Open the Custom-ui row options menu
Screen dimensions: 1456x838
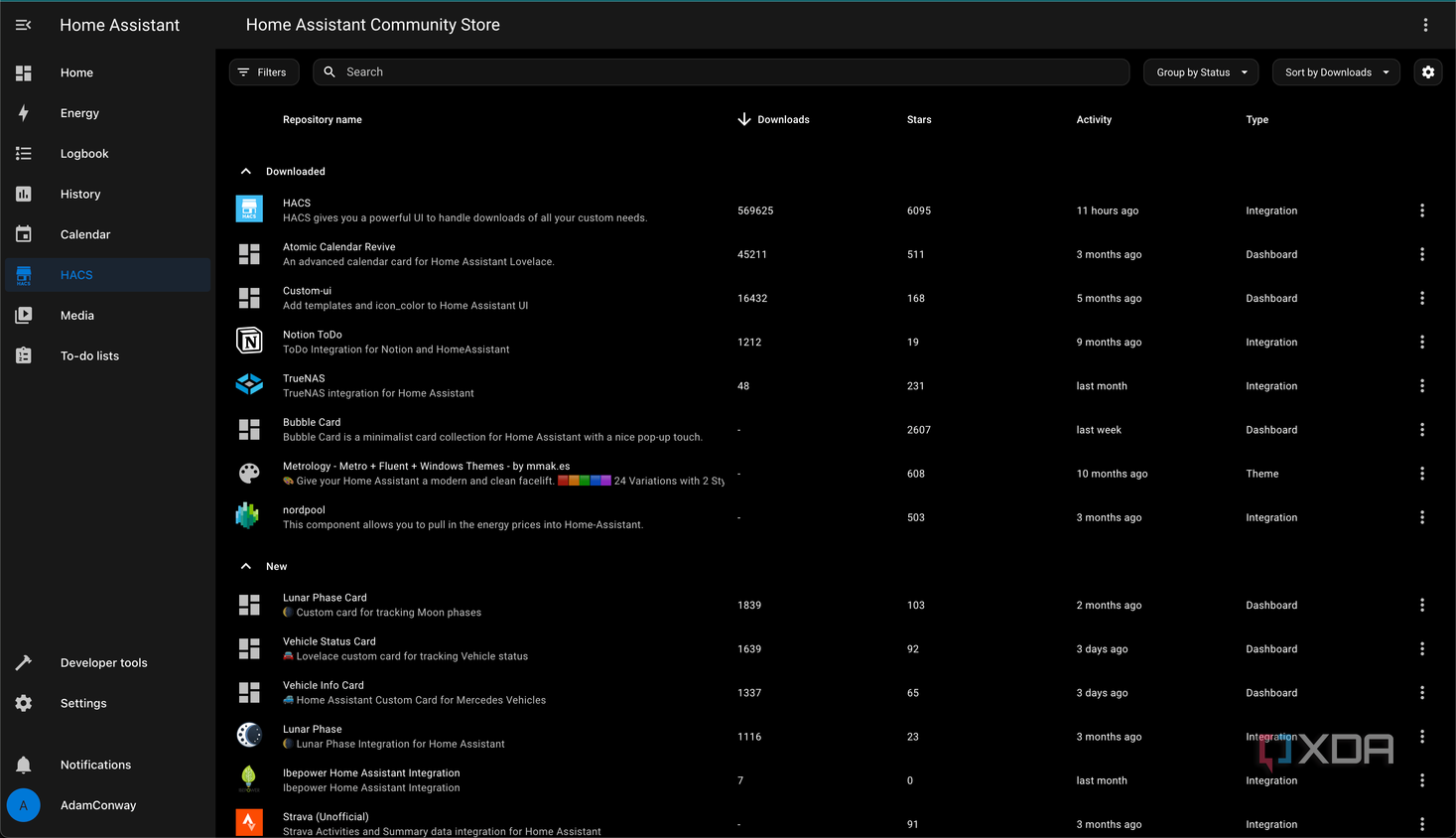pos(1421,298)
